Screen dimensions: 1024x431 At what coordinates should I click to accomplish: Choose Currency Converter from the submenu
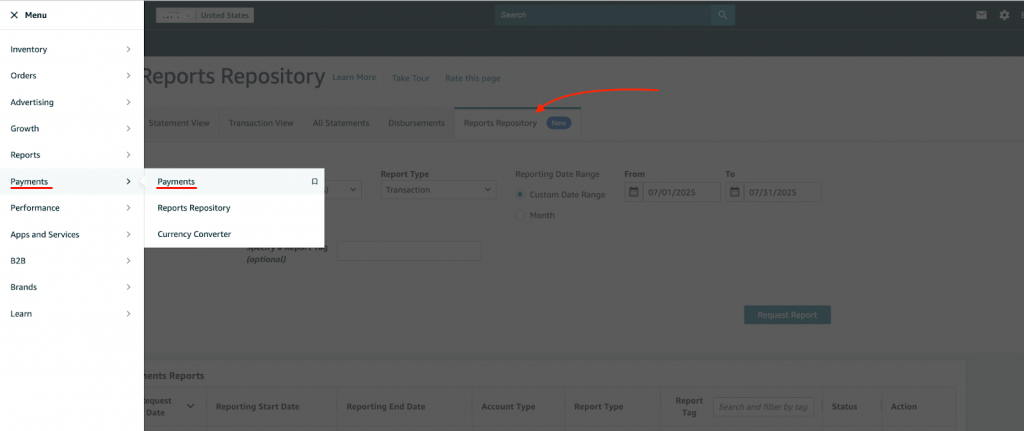(x=194, y=234)
